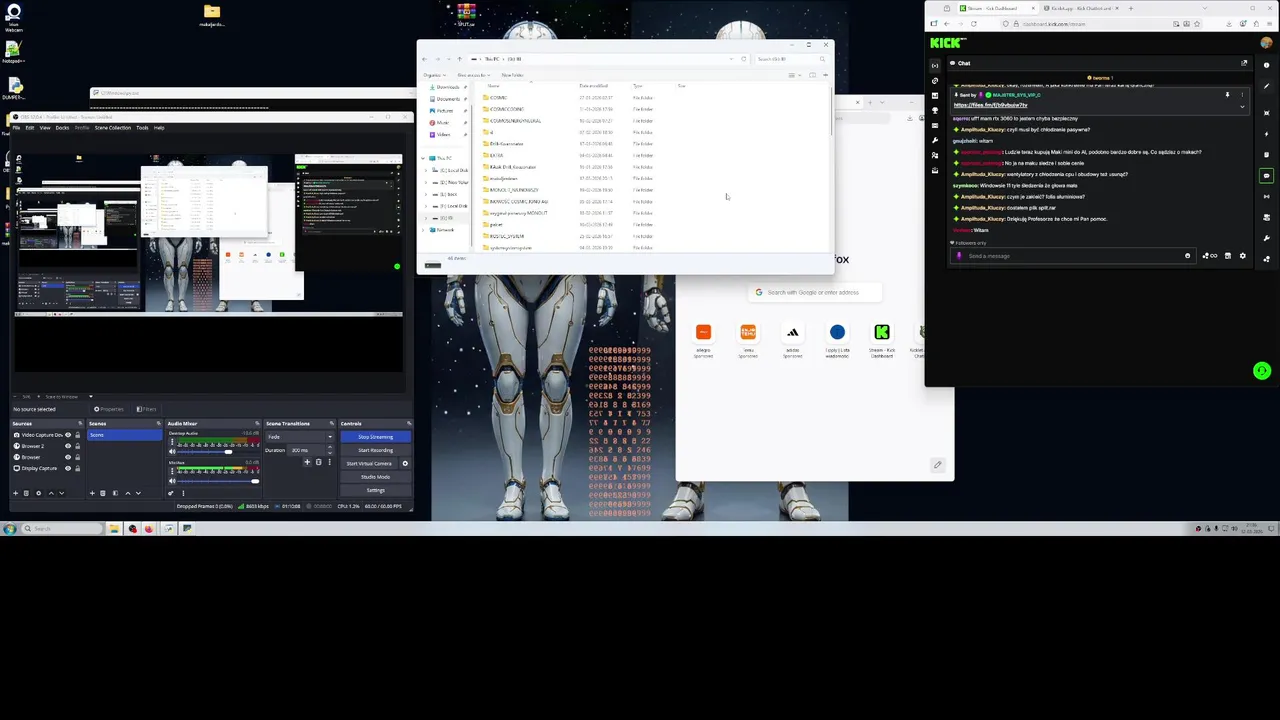Viewport: 1280px width, 720px height.
Task: Delete scene transition trash icon
Action: (319, 462)
